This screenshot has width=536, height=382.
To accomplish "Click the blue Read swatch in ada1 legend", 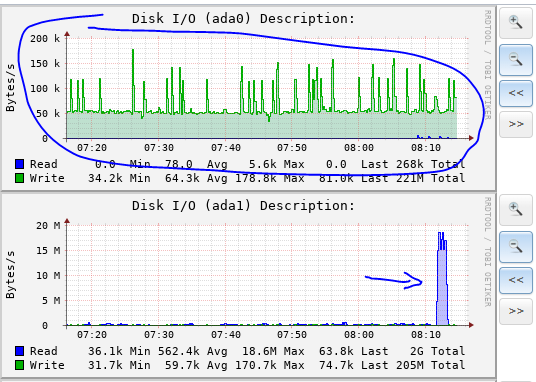I will 19,351.
